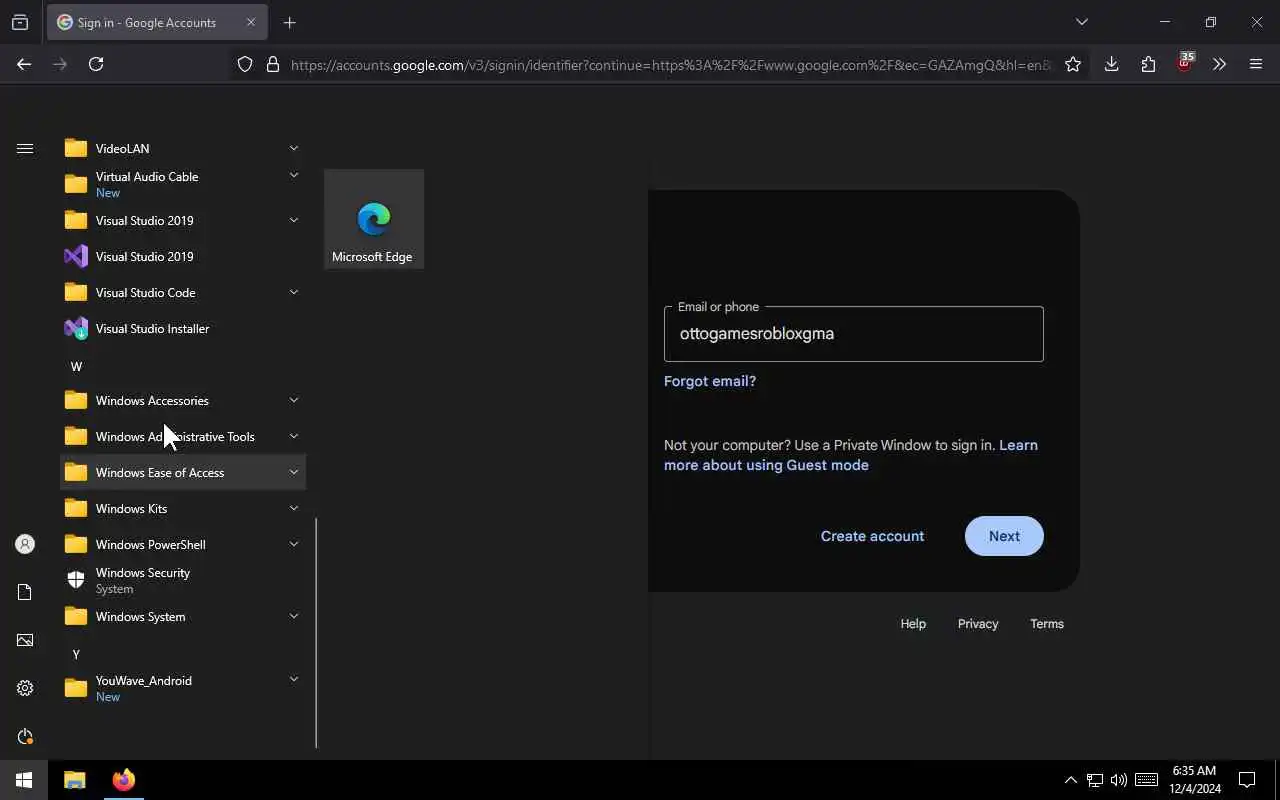The image size is (1280, 800).
Task: Open a new tab with the plus button
Action: coord(289,22)
